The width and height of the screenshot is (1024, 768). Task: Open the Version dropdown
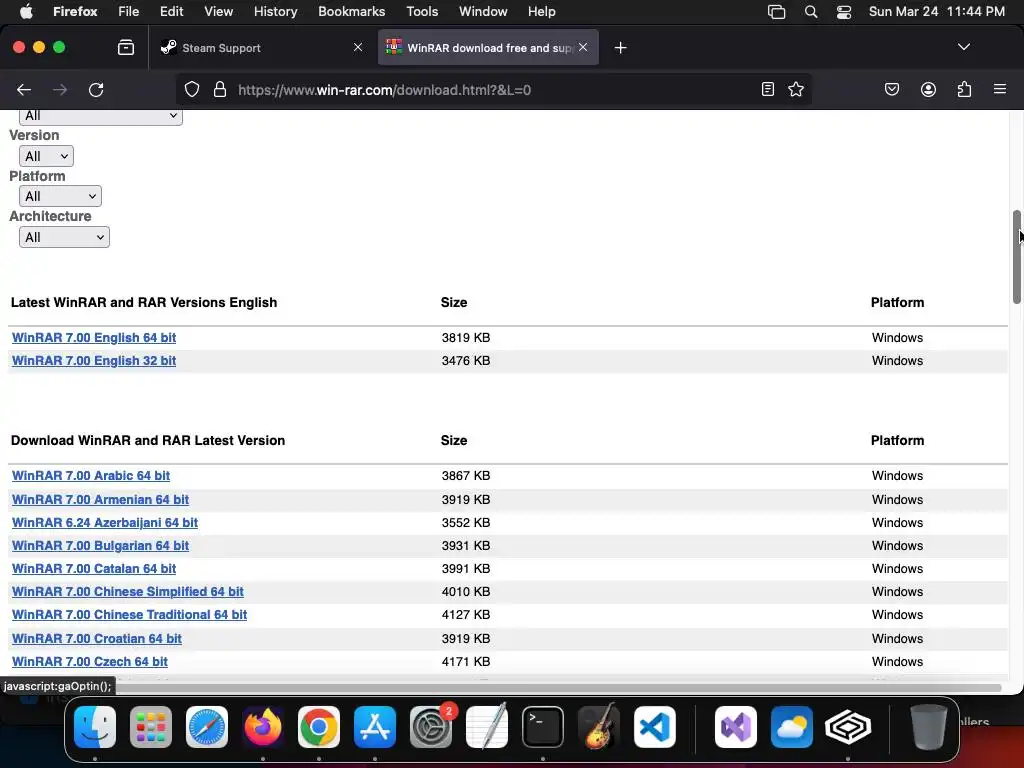click(x=46, y=156)
